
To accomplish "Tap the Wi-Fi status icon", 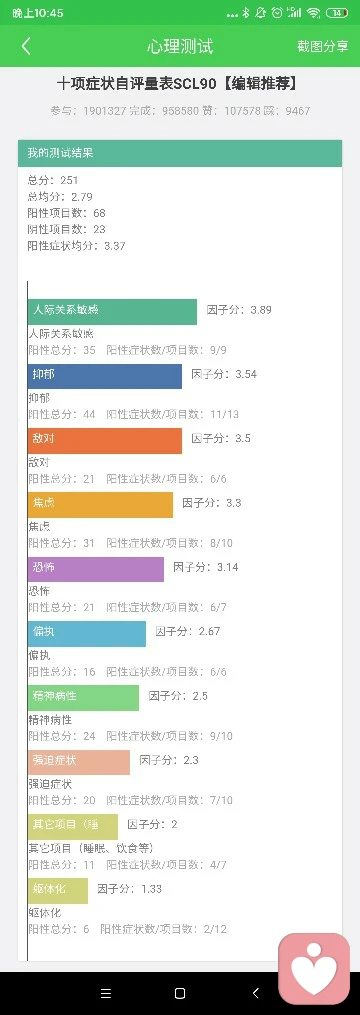I will [314, 12].
